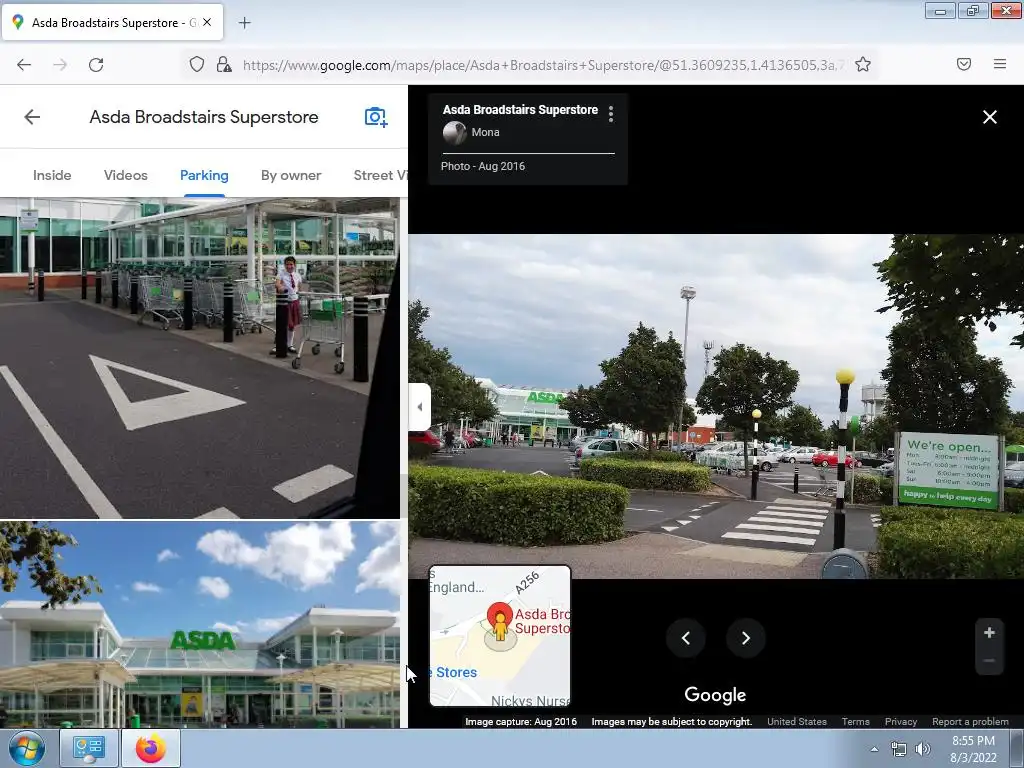Zoom in on the photo
Image resolution: width=1024 pixels, height=768 pixels.
pos(989,632)
